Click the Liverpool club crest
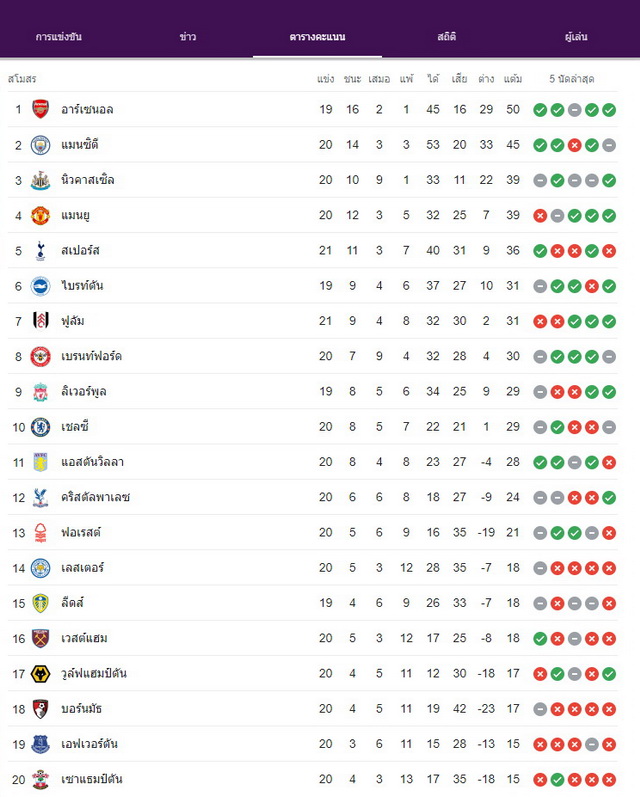 point(40,392)
